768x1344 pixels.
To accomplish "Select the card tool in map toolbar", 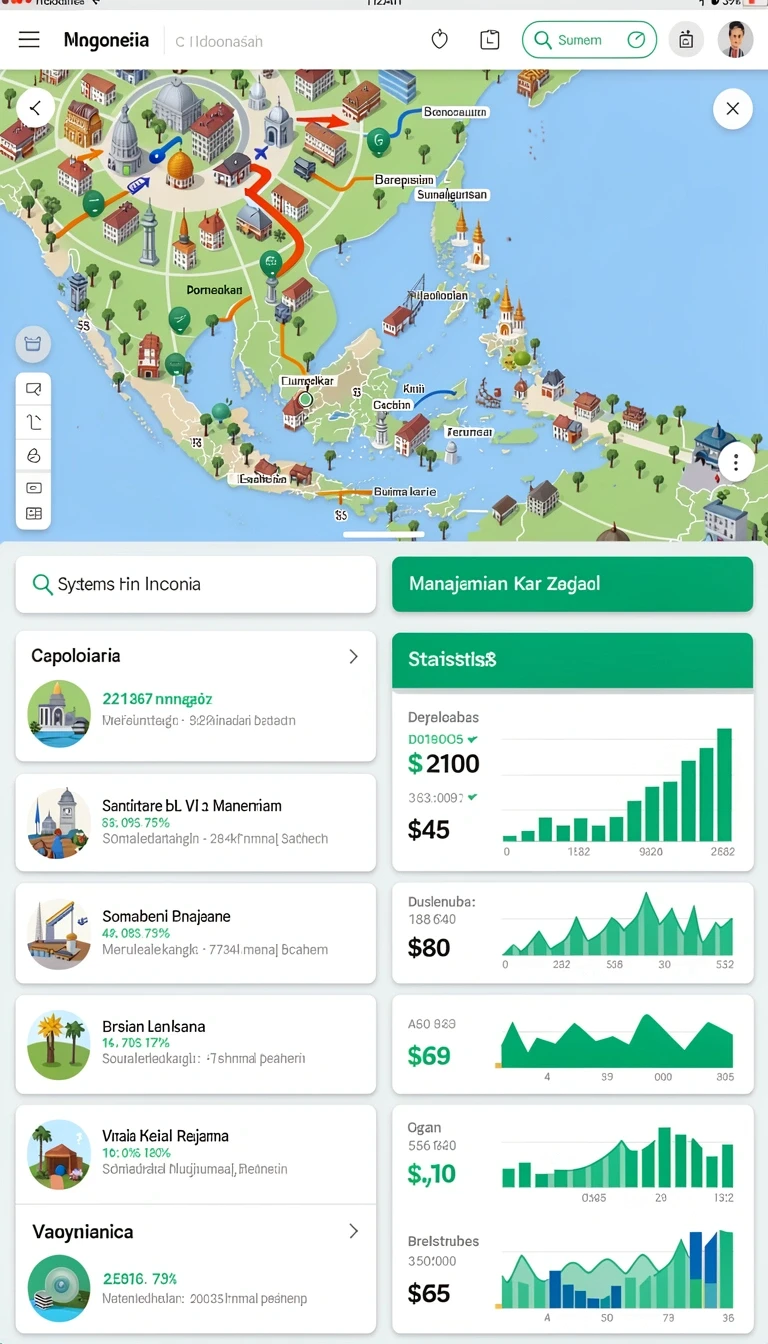I will click(x=34, y=488).
